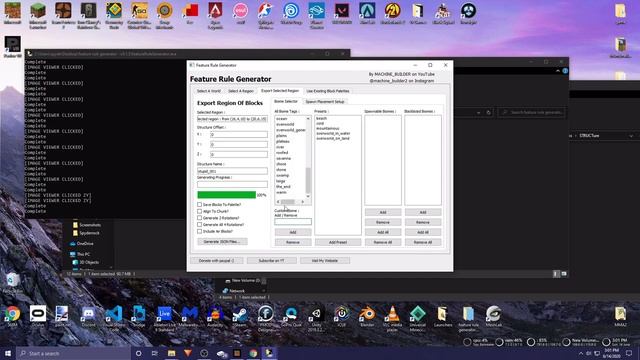Switch to Select A Region tab
This screenshot has height=360, width=640.
[241, 91]
